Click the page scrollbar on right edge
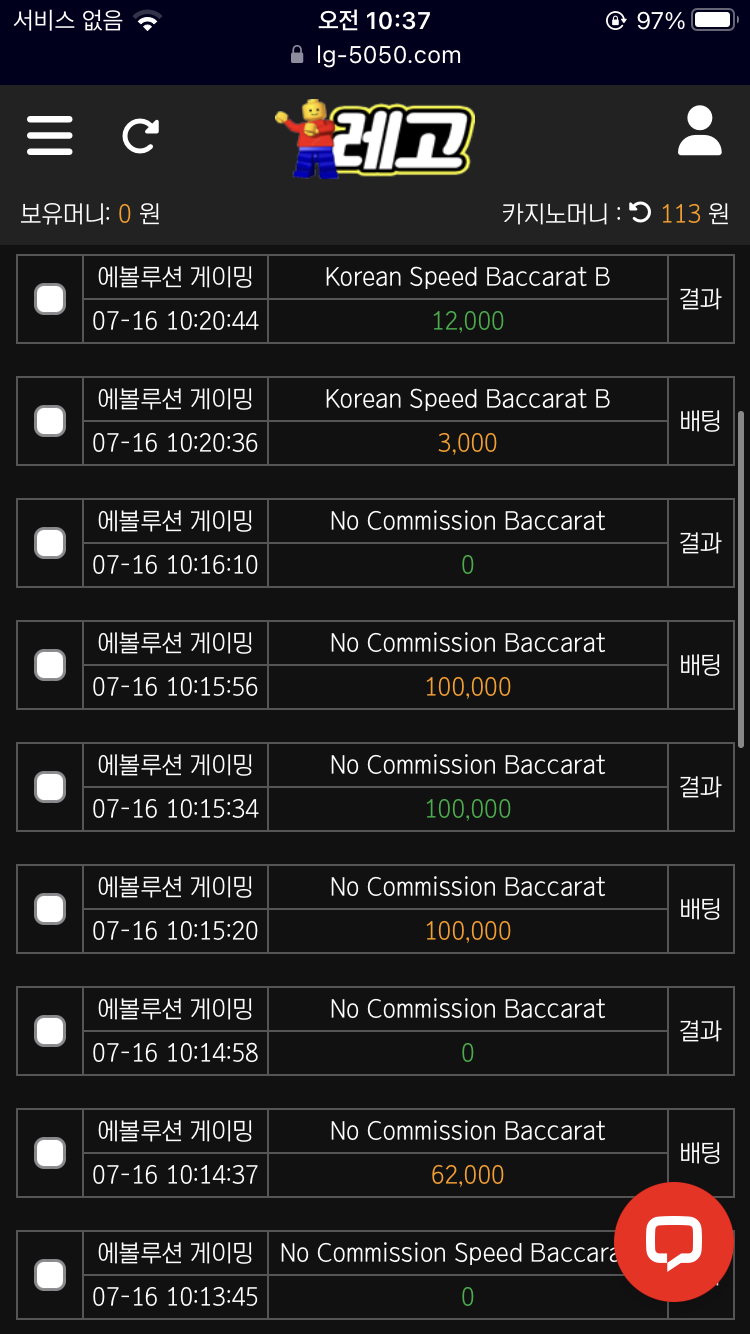The width and height of the screenshot is (750, 1334). coord(740,578)
